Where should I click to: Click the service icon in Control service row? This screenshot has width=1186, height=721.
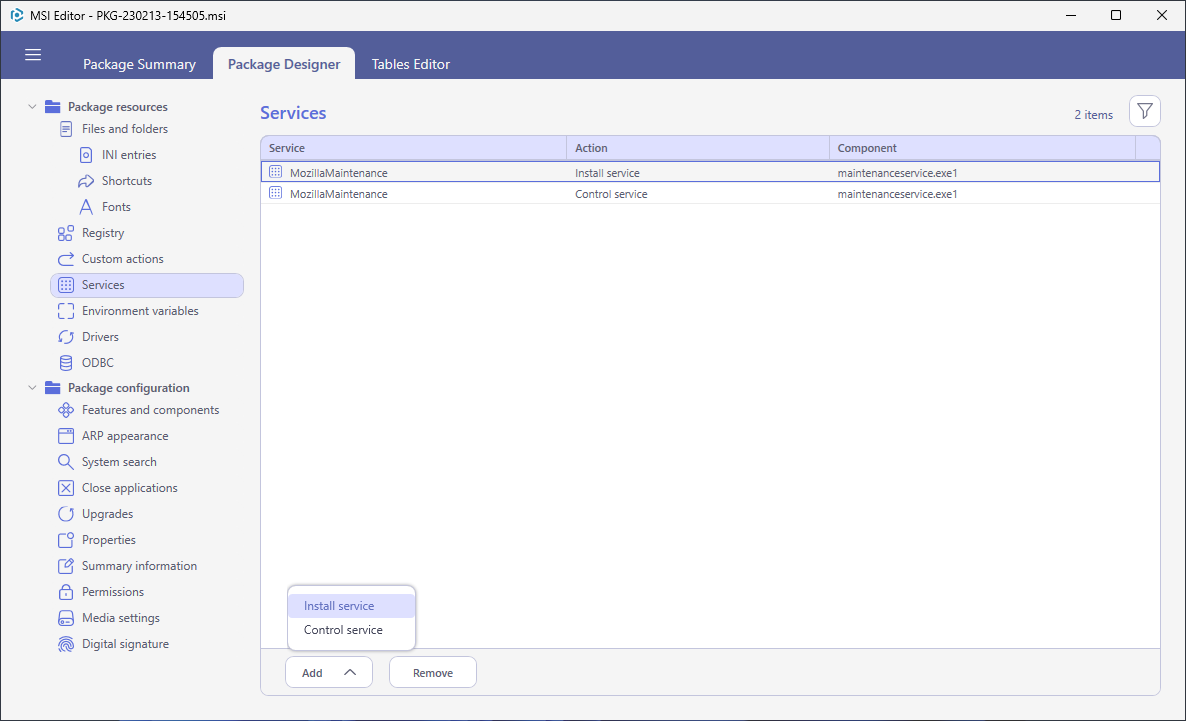(x=275, y=194)
